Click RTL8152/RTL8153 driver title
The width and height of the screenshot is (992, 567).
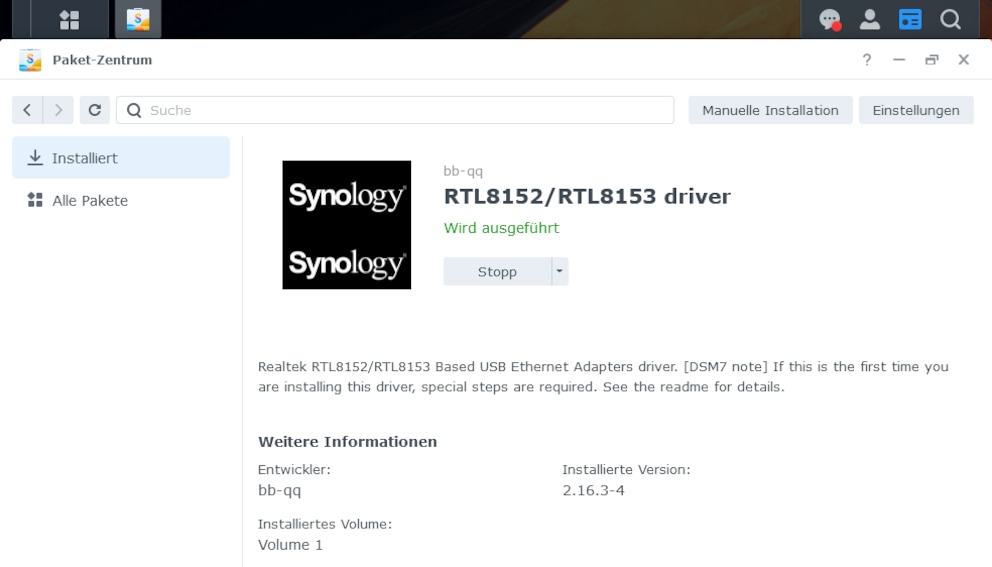pos(587,196)
